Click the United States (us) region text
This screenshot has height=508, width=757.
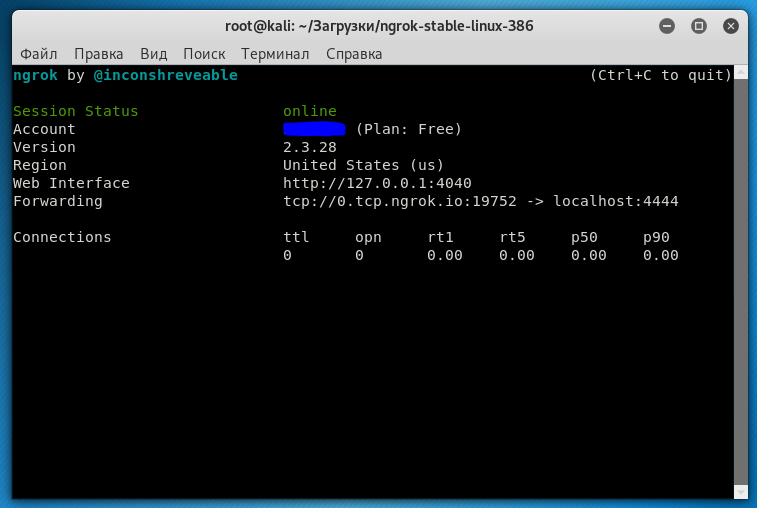[x=363, y=165]
